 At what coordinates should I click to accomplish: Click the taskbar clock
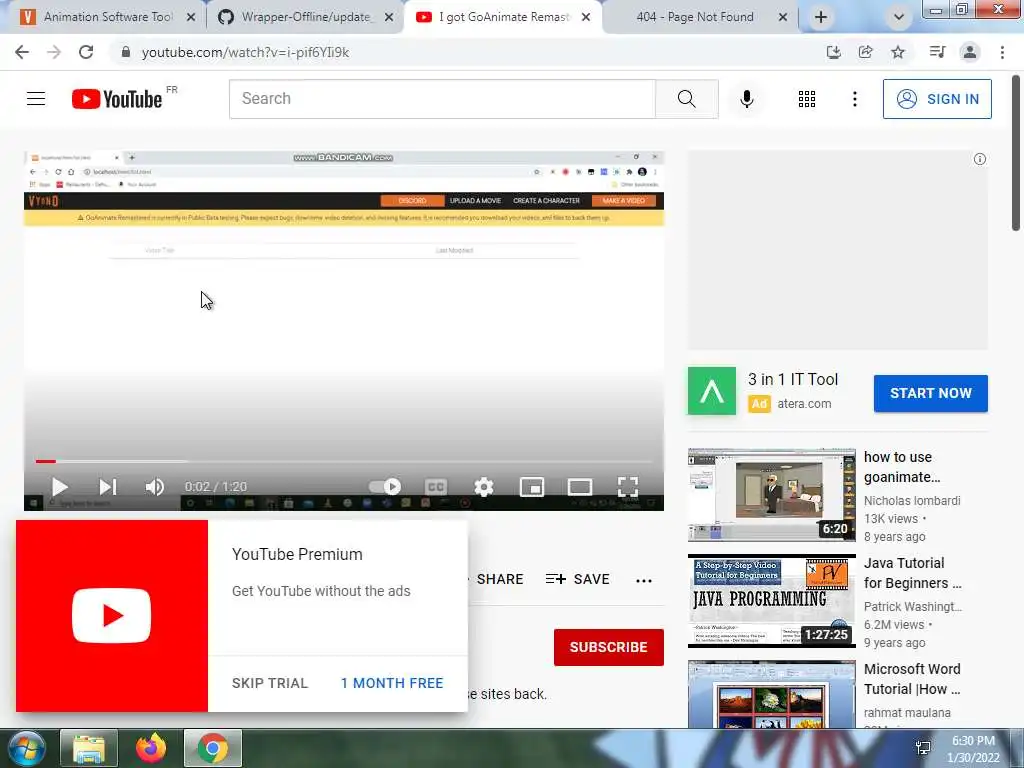(x=973, y=749)
